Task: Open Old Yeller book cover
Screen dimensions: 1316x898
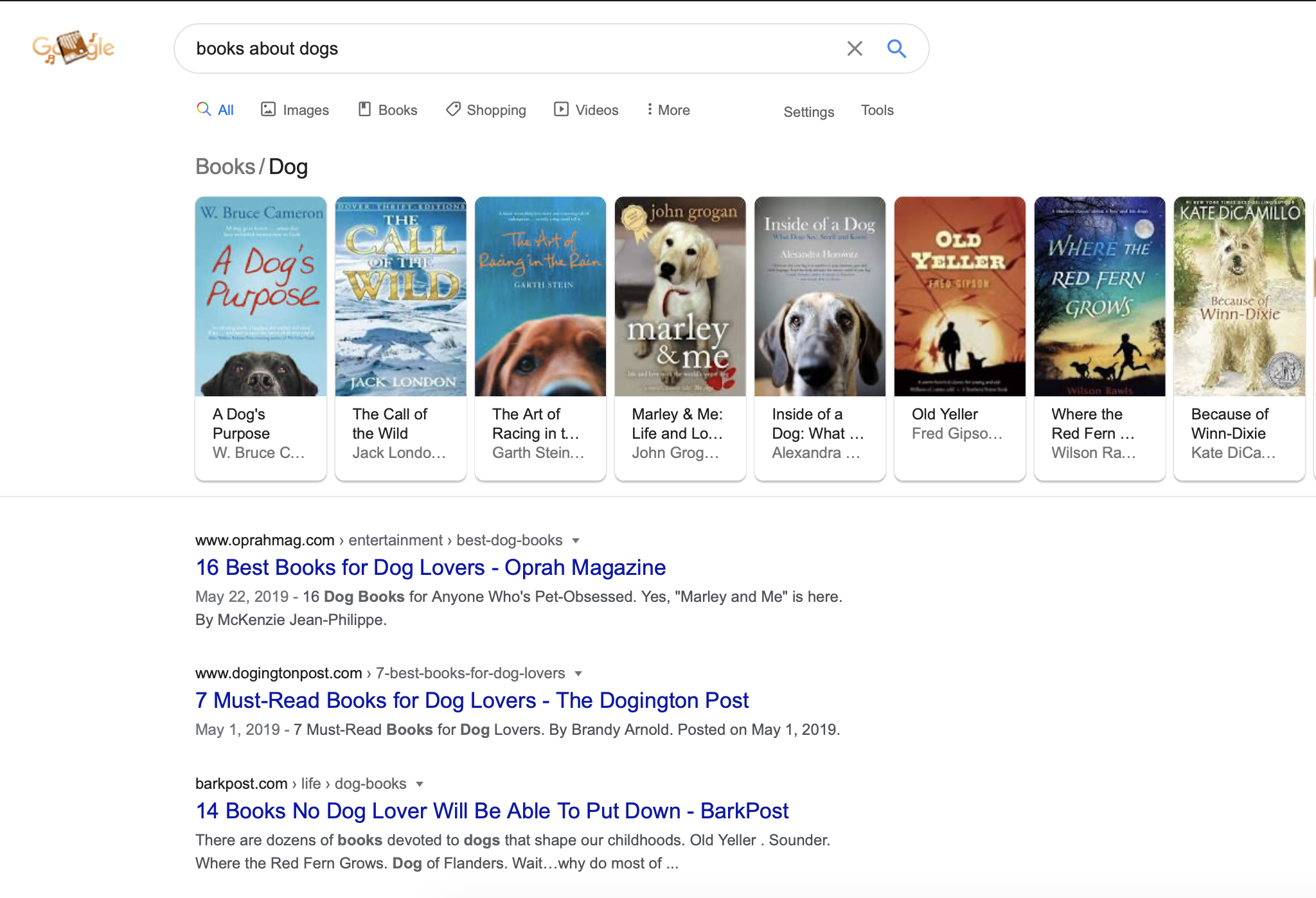Action: pos(959,296)
